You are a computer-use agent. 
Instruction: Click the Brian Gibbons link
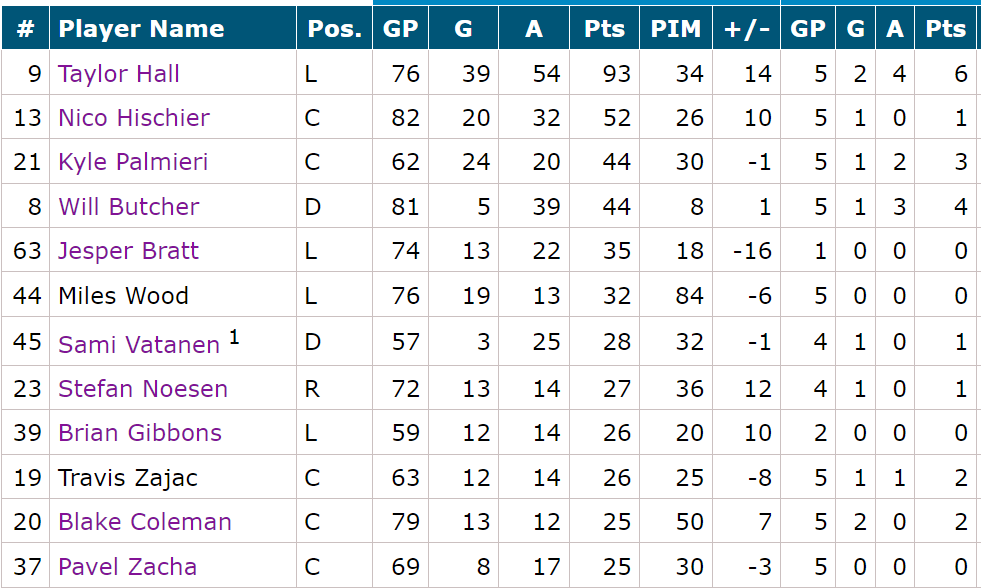(x=140, y=433)
